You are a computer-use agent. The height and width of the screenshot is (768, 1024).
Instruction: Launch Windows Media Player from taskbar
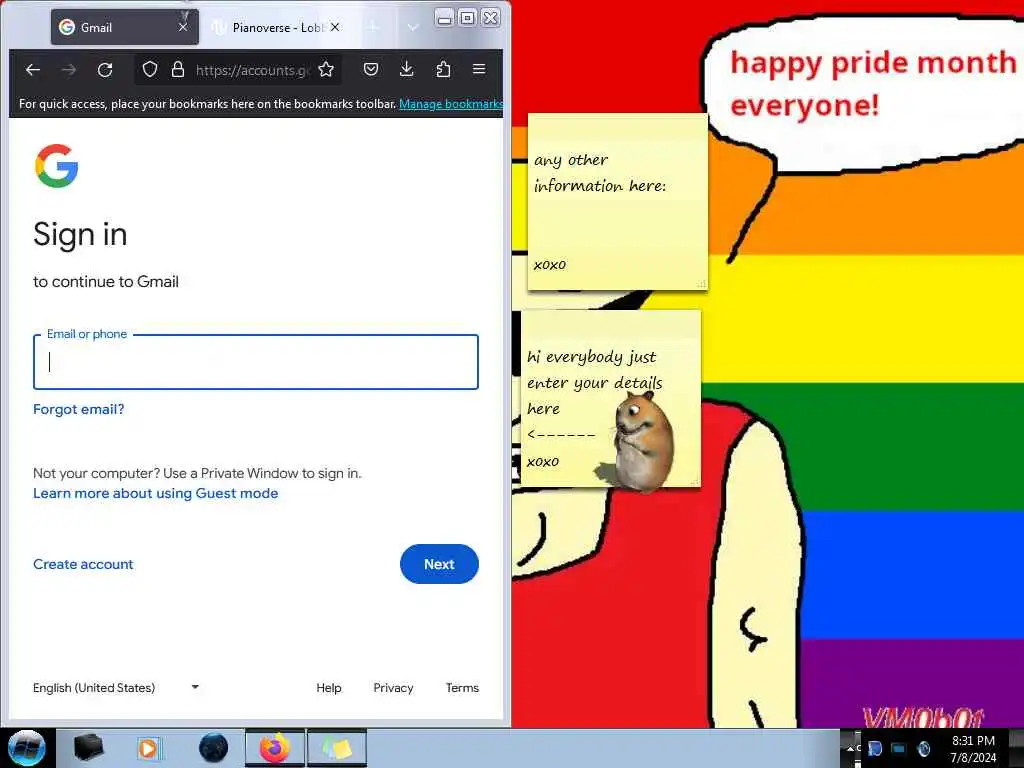pyautogui.click(x=149, y=748)
